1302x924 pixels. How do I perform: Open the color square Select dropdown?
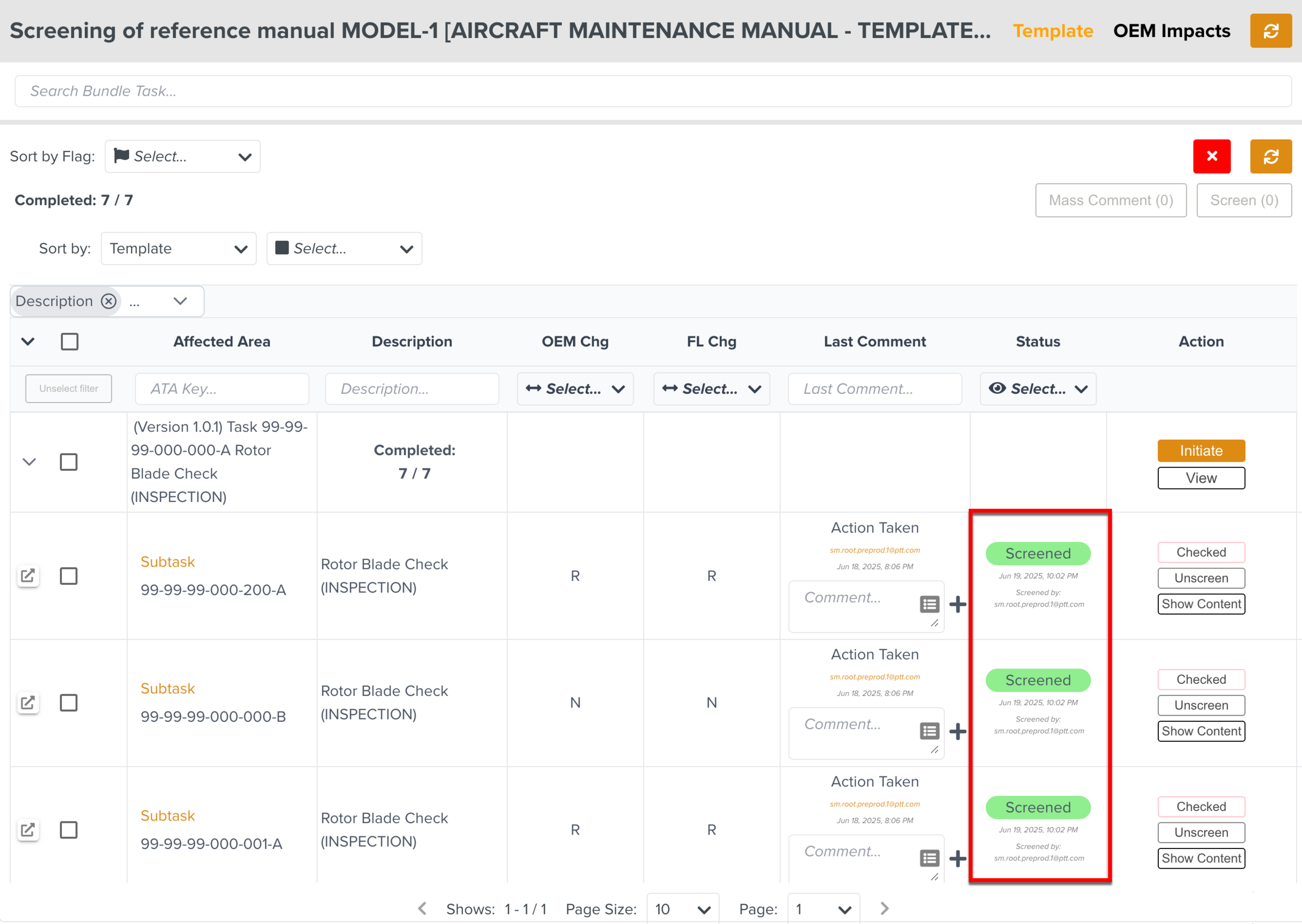344,248
